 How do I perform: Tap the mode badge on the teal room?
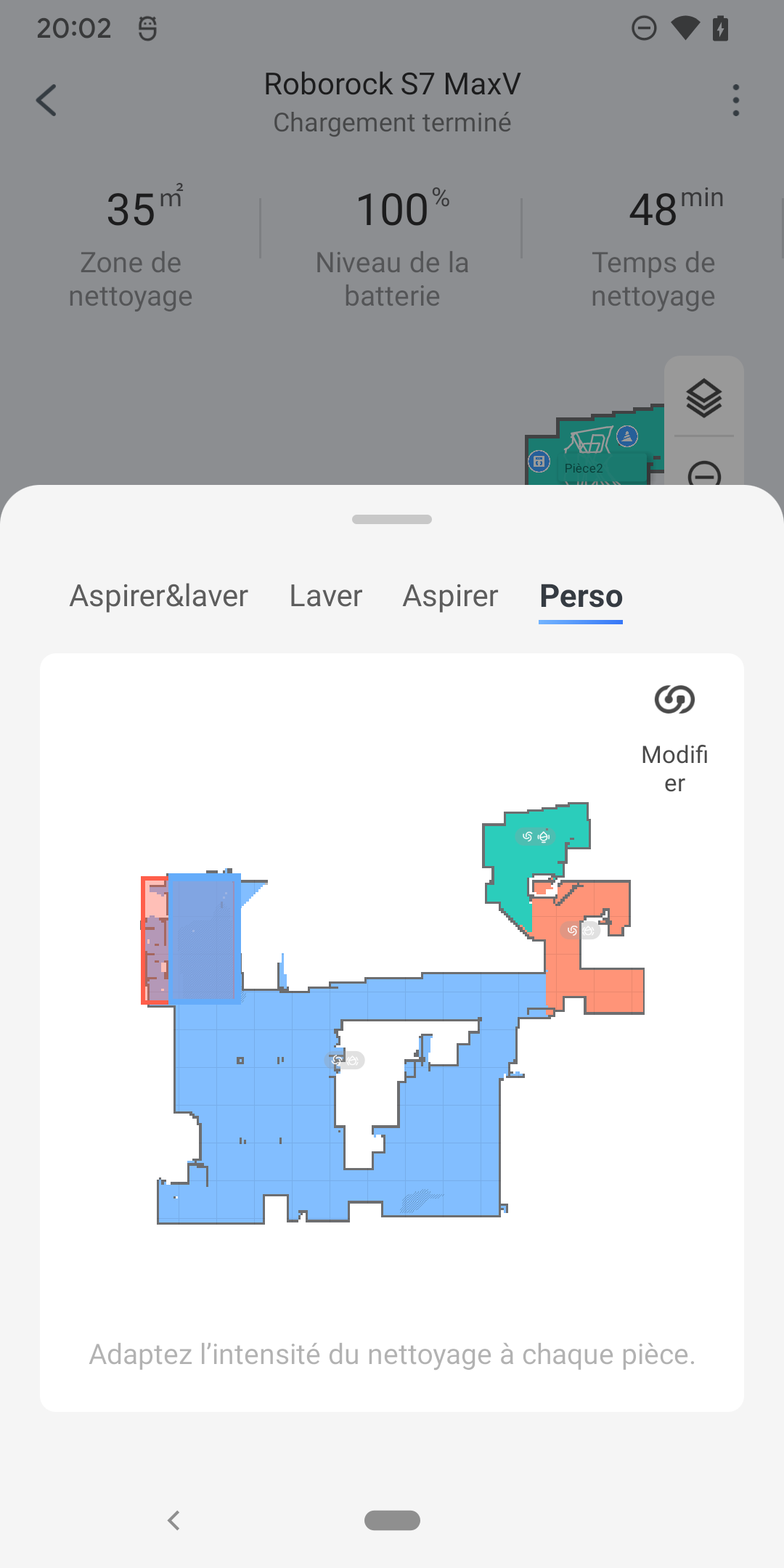click(x=536, y=836)
